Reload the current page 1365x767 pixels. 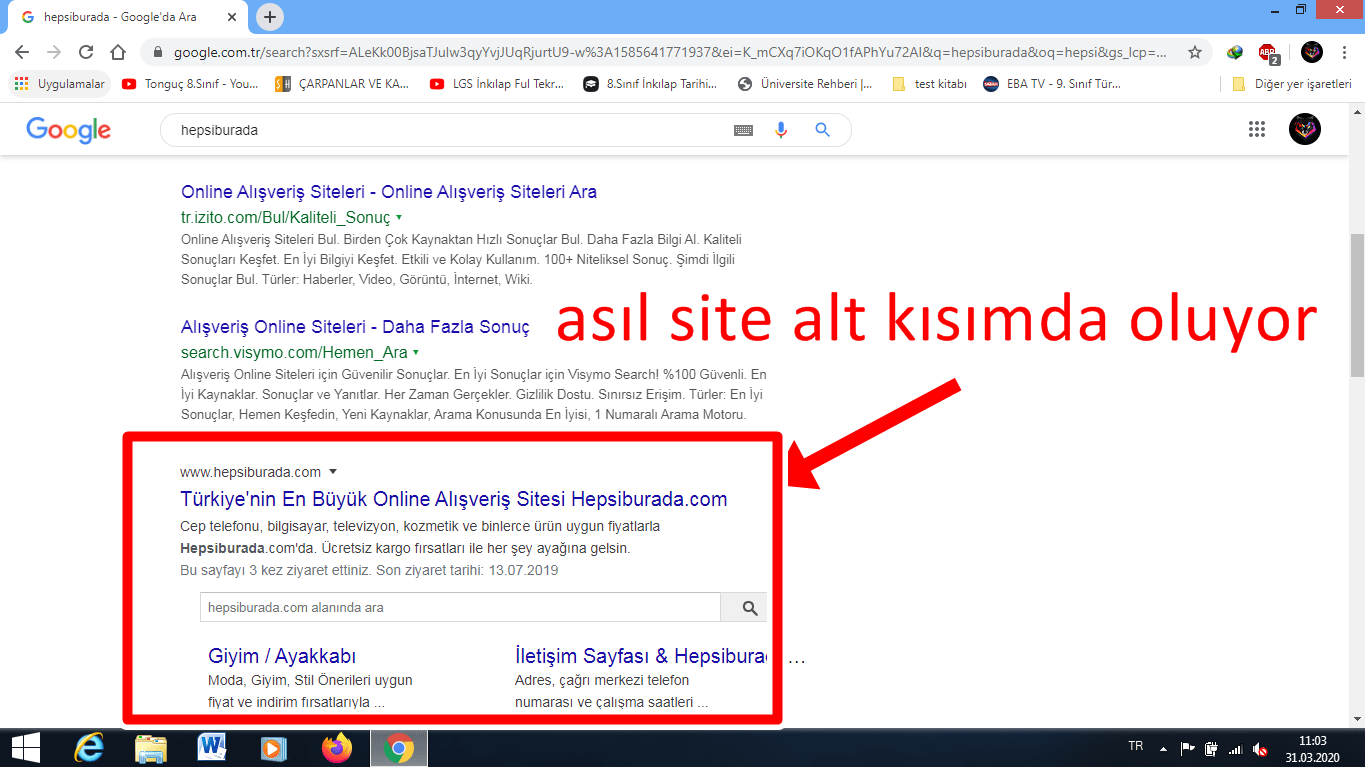(x=86, y=52)
